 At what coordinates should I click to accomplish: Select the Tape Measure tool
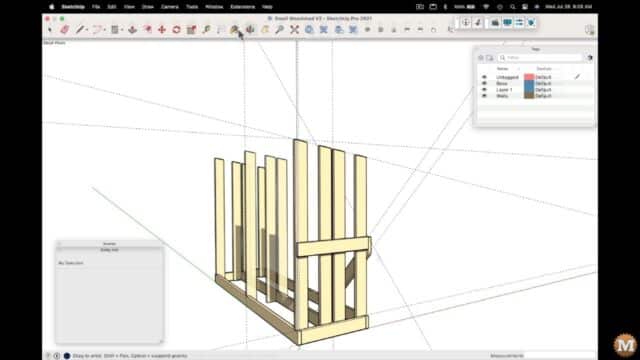(206, 30)
